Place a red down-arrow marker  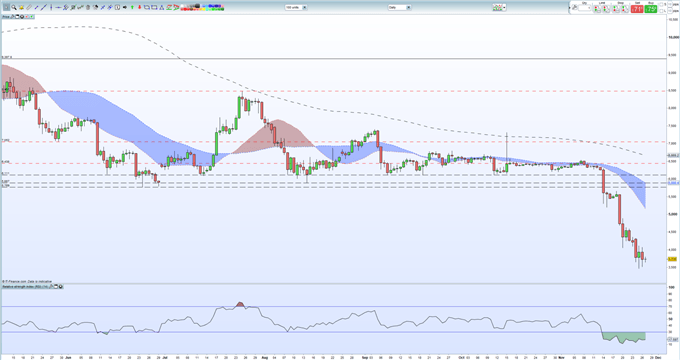[x=140, y=7]
